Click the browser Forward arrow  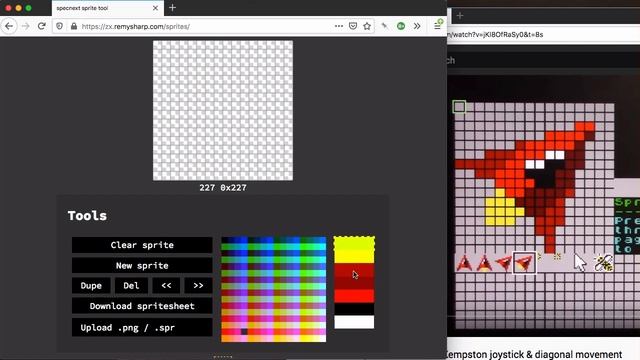[x=25, y=26]
